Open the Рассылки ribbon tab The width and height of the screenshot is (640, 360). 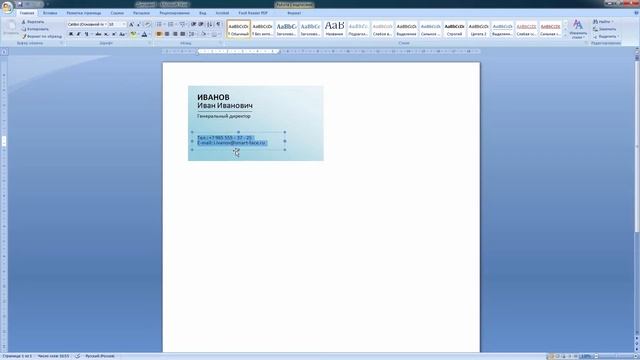click(x=141, y=13)
